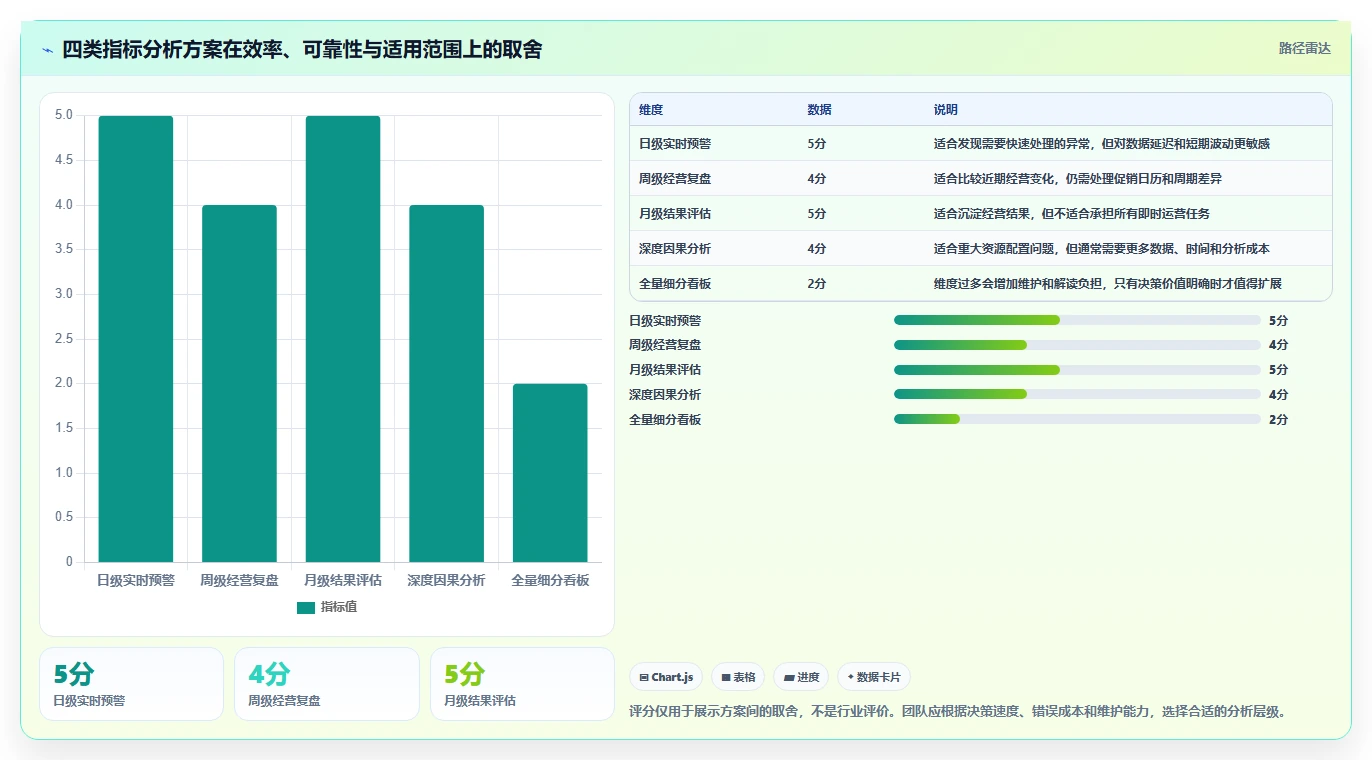Click the 全量细分看板 x-axis label under the chart
Screen dimensions: 1372x760
(550, 581)
